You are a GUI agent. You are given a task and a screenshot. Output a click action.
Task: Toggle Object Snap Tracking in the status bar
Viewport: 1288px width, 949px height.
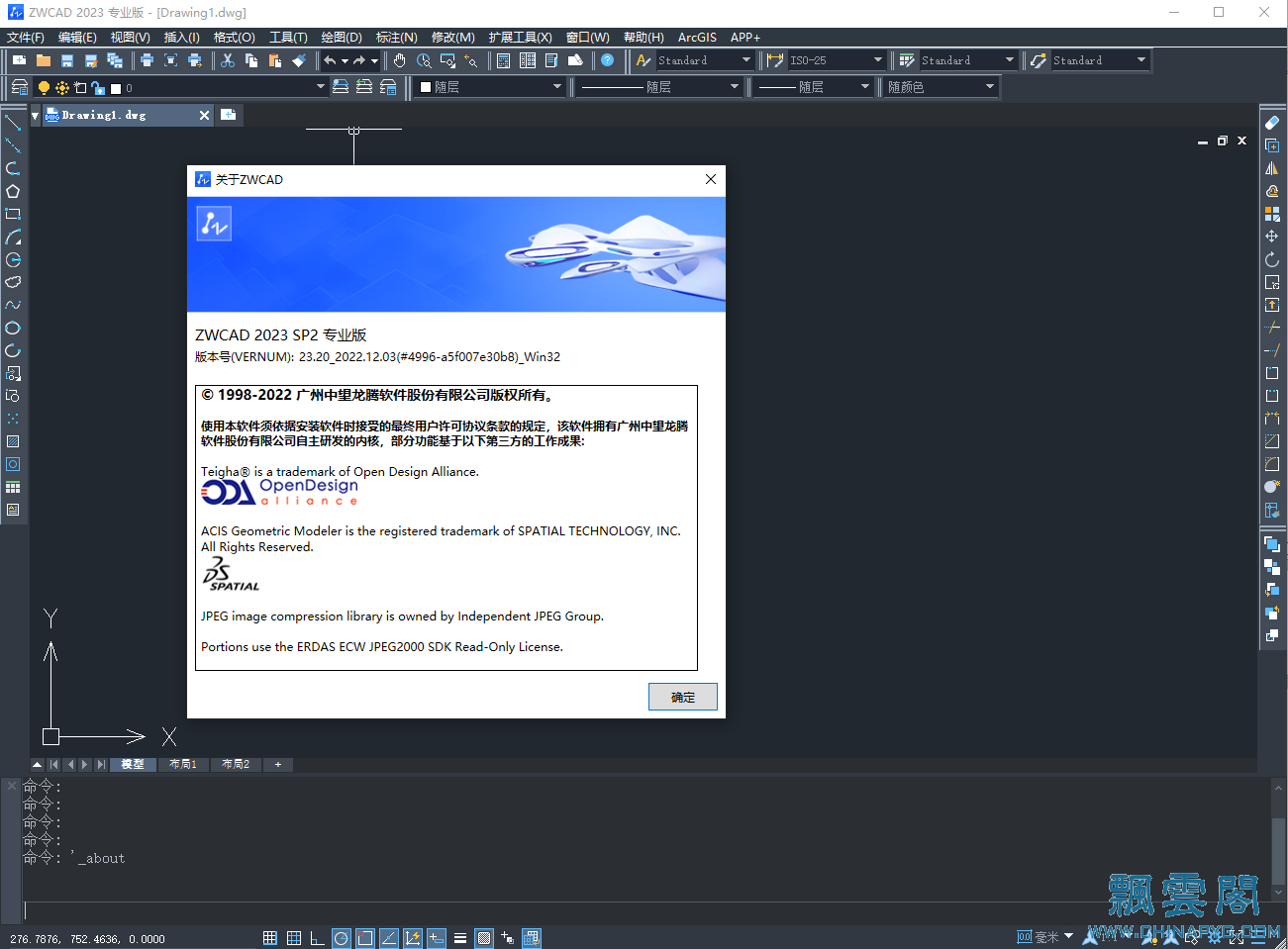coord(389,938)
